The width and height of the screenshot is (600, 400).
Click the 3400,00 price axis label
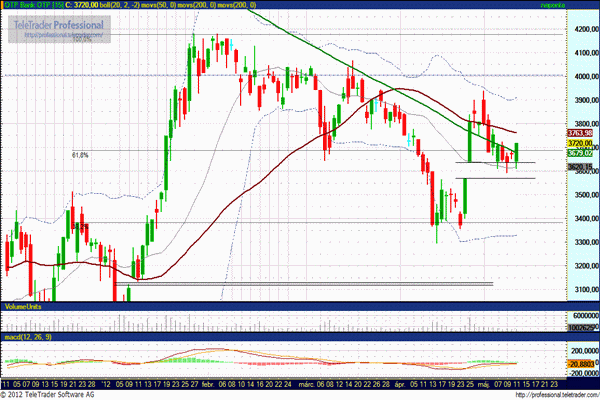586,219
